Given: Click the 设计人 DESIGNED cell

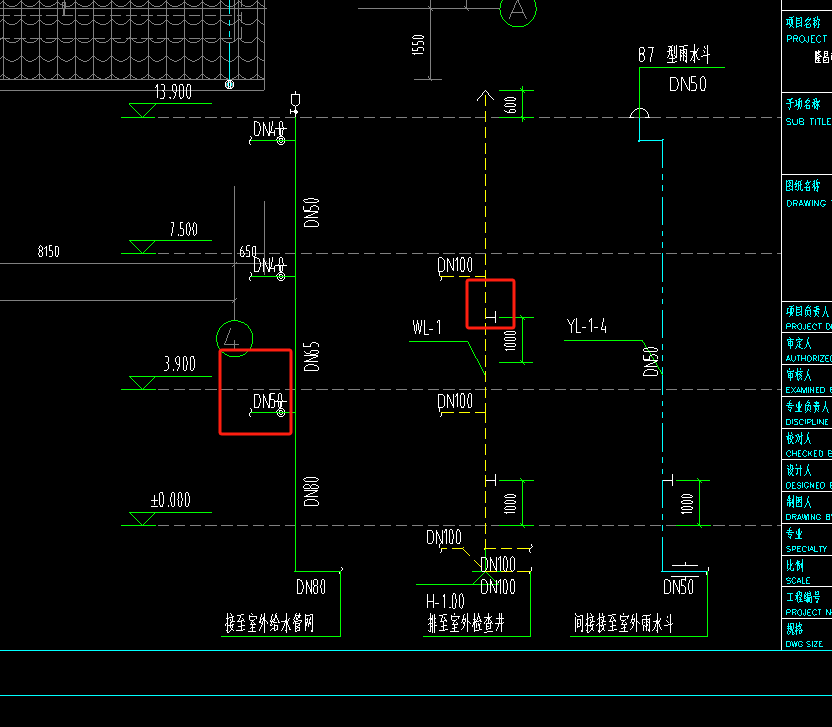Looking at the screenshot, I should [807, 475].
